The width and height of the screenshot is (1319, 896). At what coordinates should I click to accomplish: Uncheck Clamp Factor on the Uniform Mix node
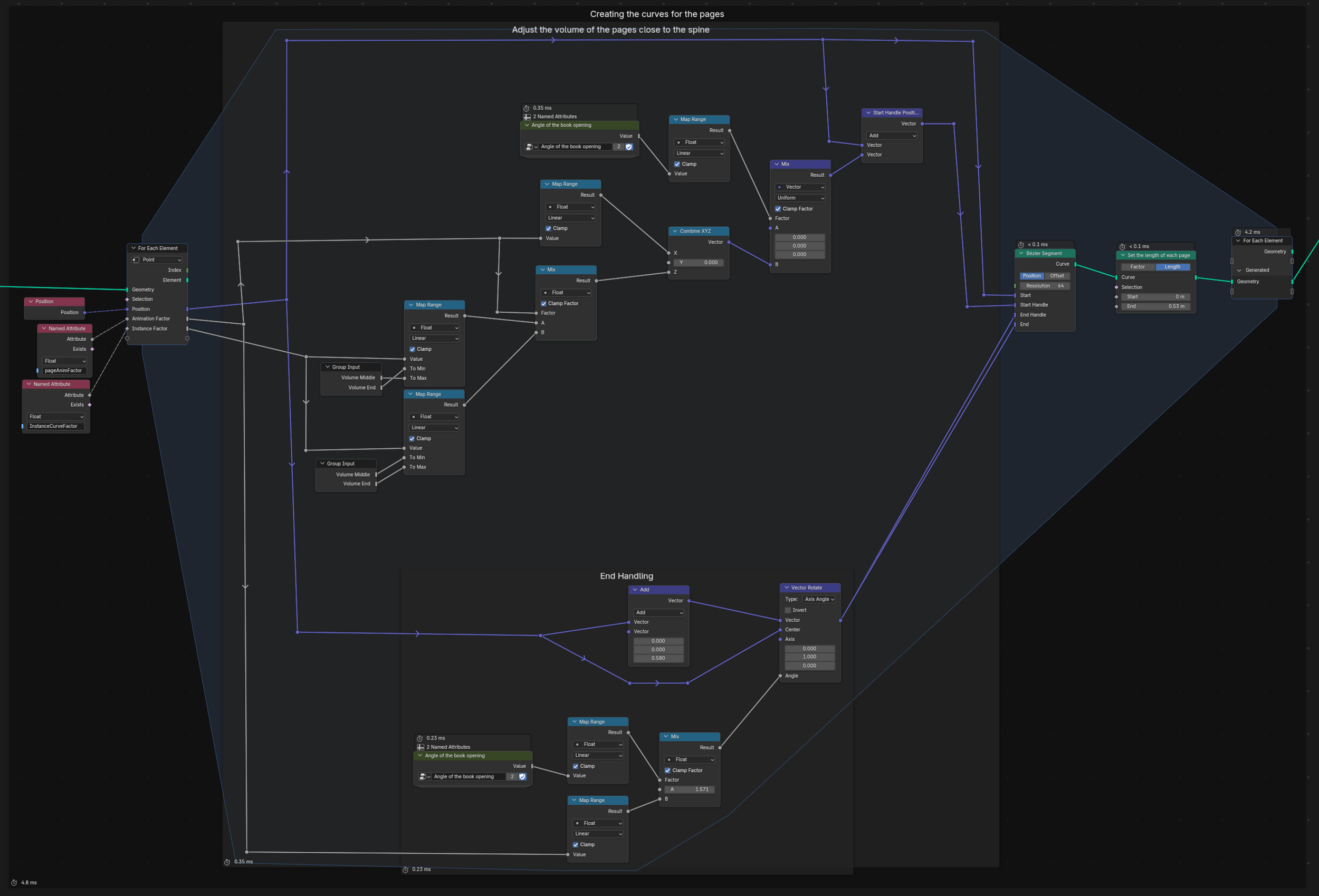(x=778, y=209)
